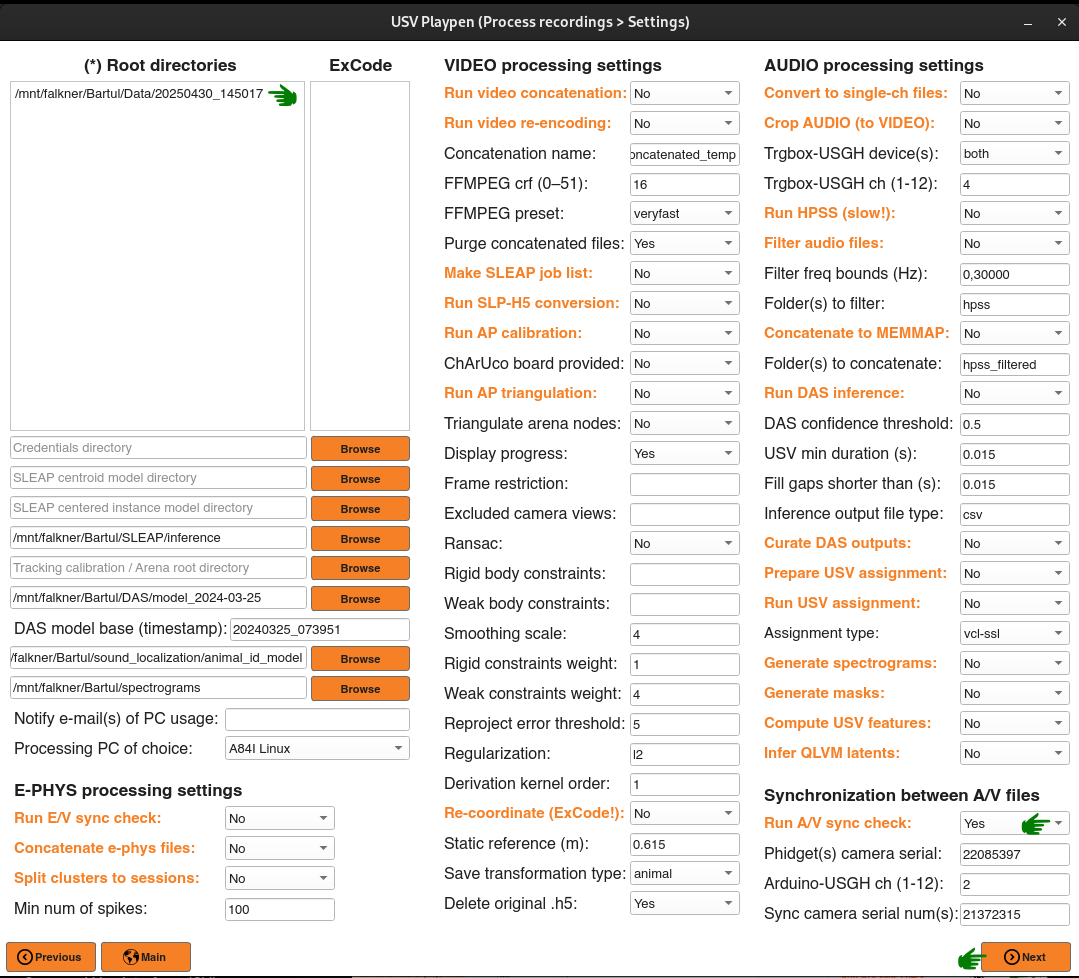Open Run A/V sync check dropdown
The height and width of the screenshot is (978, 1079).
point(1014,823)
